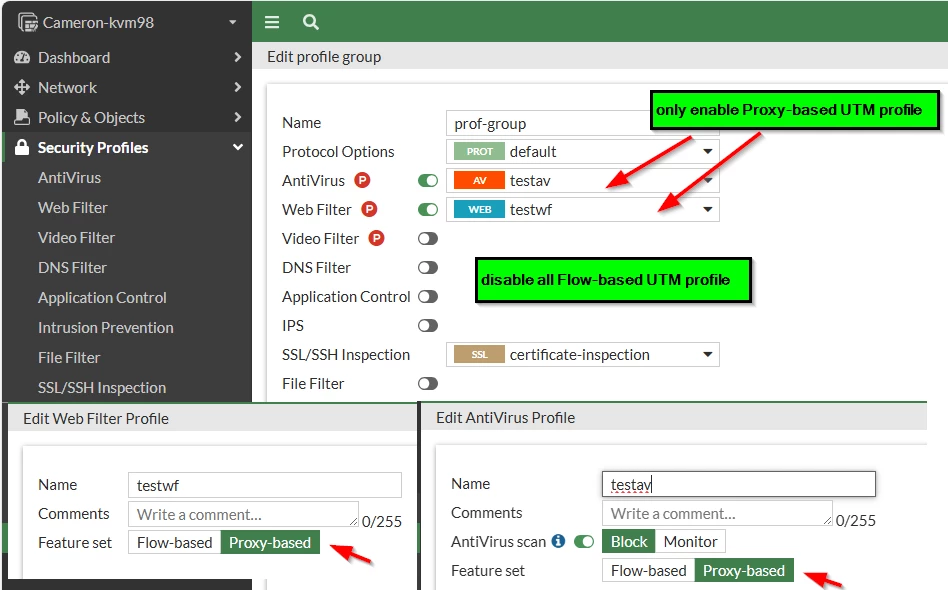
Task: Select Proxy-based in Web Filter Profile
Action: tap(270, 542)
